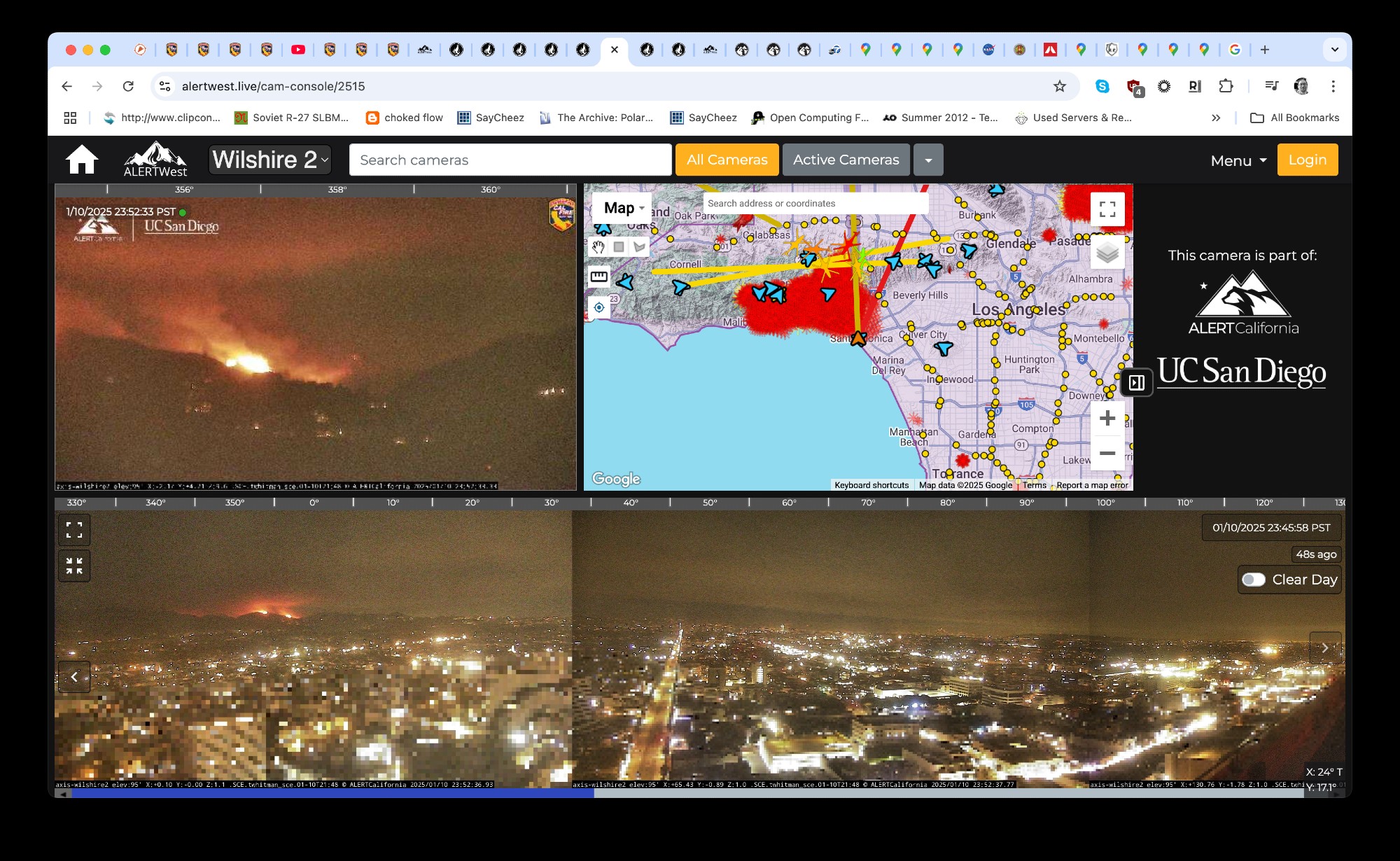Image resolution: width=1400 pixels, height=861 pixels.
Task: Open the Wilshire 2 camera dropdown
Action: coord(269,160)
